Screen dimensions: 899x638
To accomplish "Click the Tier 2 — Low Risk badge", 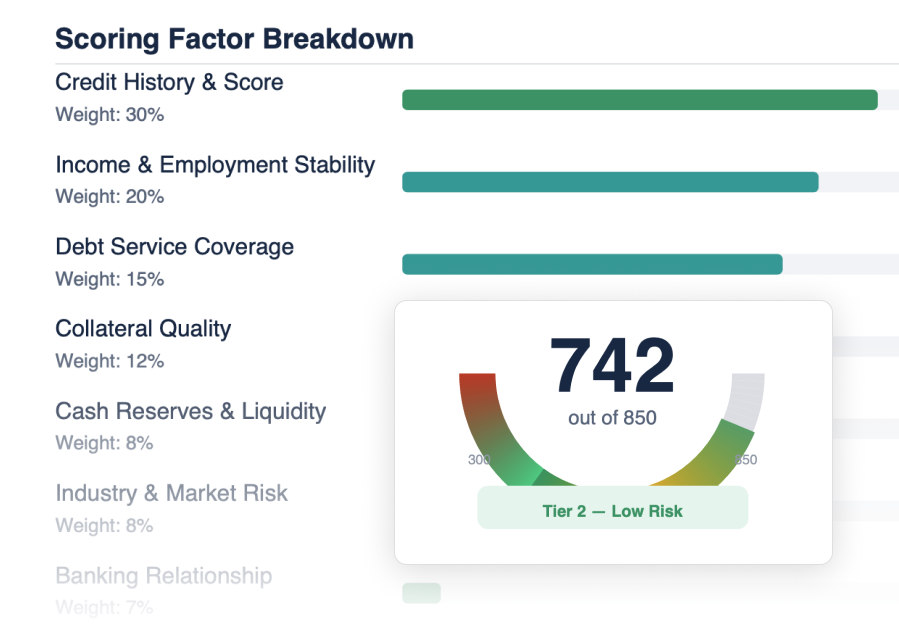I will point(612,509).
